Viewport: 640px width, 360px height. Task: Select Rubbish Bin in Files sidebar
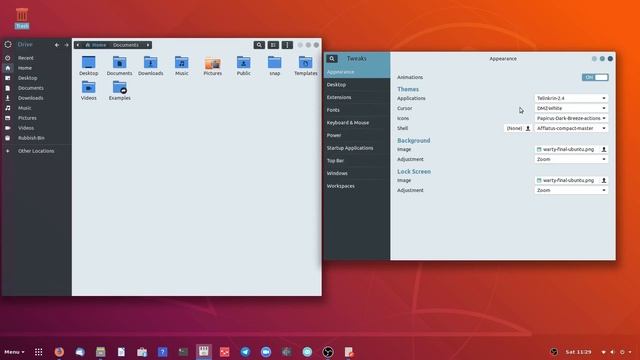pyautogui.click(x=36, y=138)
